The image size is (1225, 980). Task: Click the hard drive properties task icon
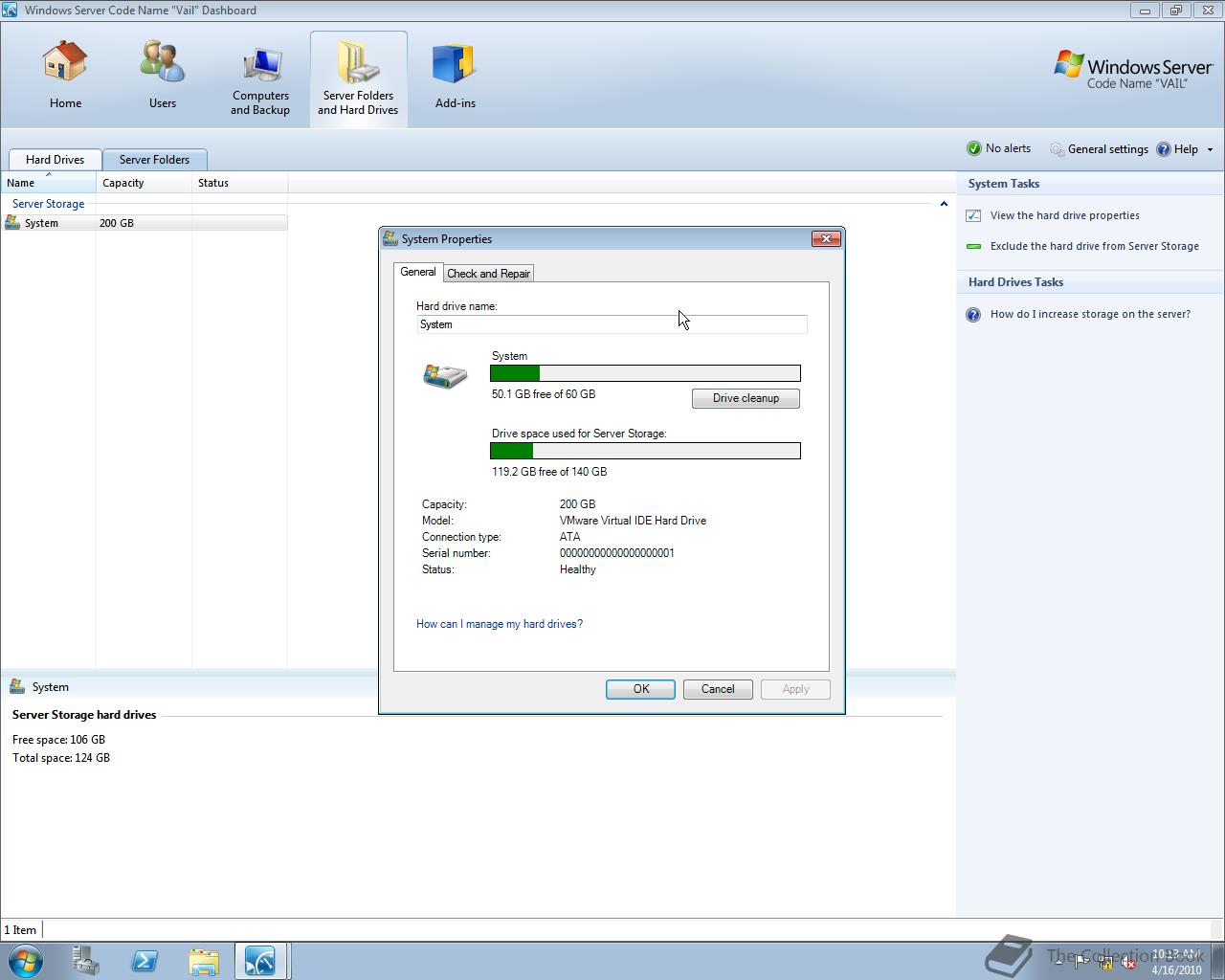(973, 215)
